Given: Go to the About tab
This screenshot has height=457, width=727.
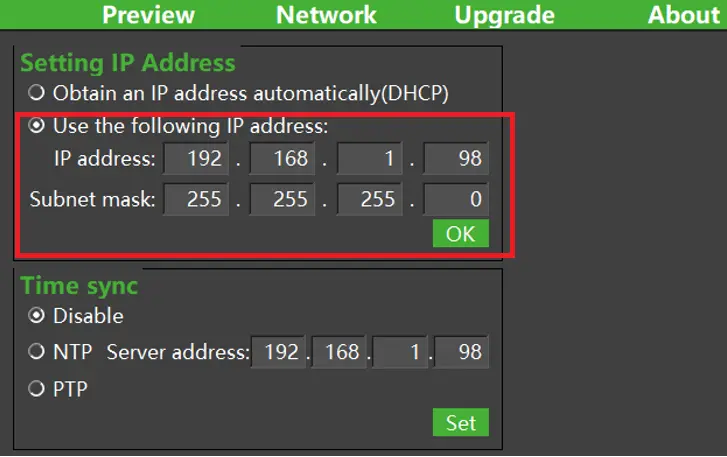Looking at the screenshot, I should (x=683, y=15).
